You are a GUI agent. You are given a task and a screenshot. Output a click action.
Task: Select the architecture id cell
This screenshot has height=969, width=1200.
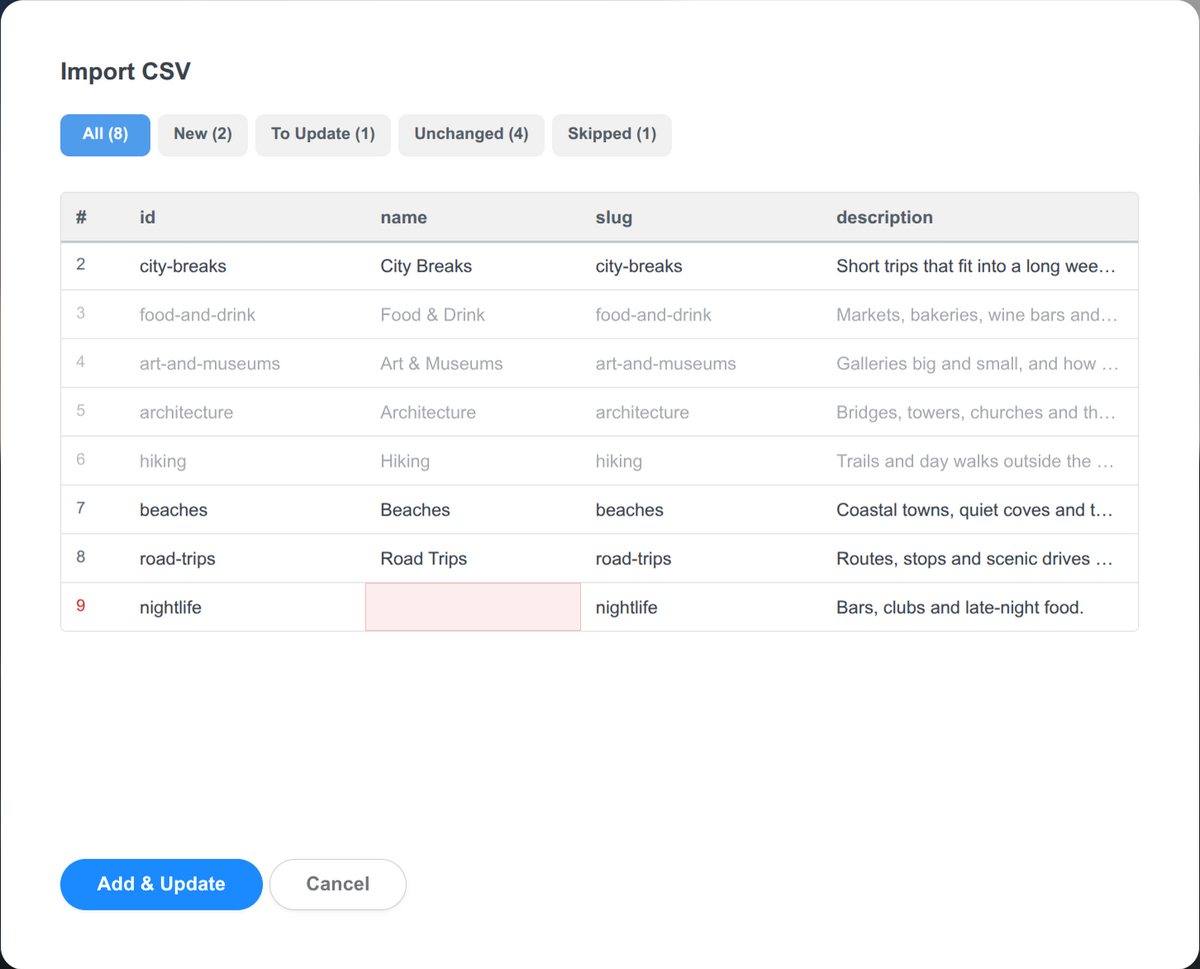click(x=245, y=412)
